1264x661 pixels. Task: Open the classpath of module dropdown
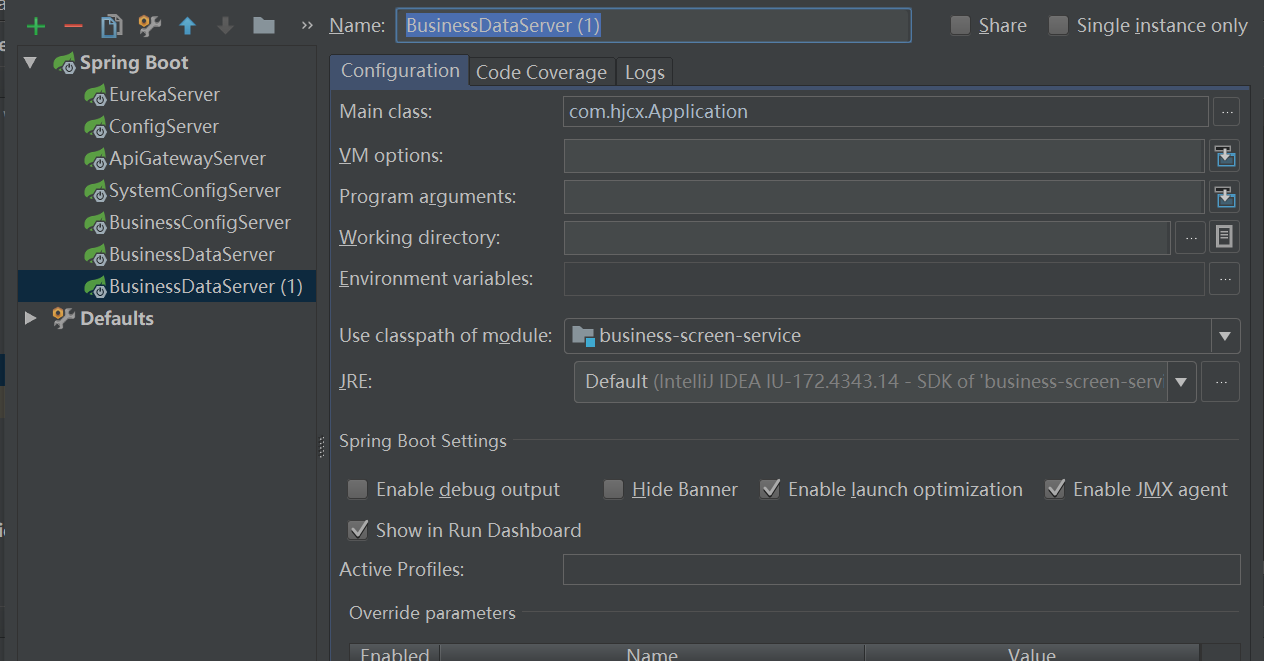point(1225,336)
